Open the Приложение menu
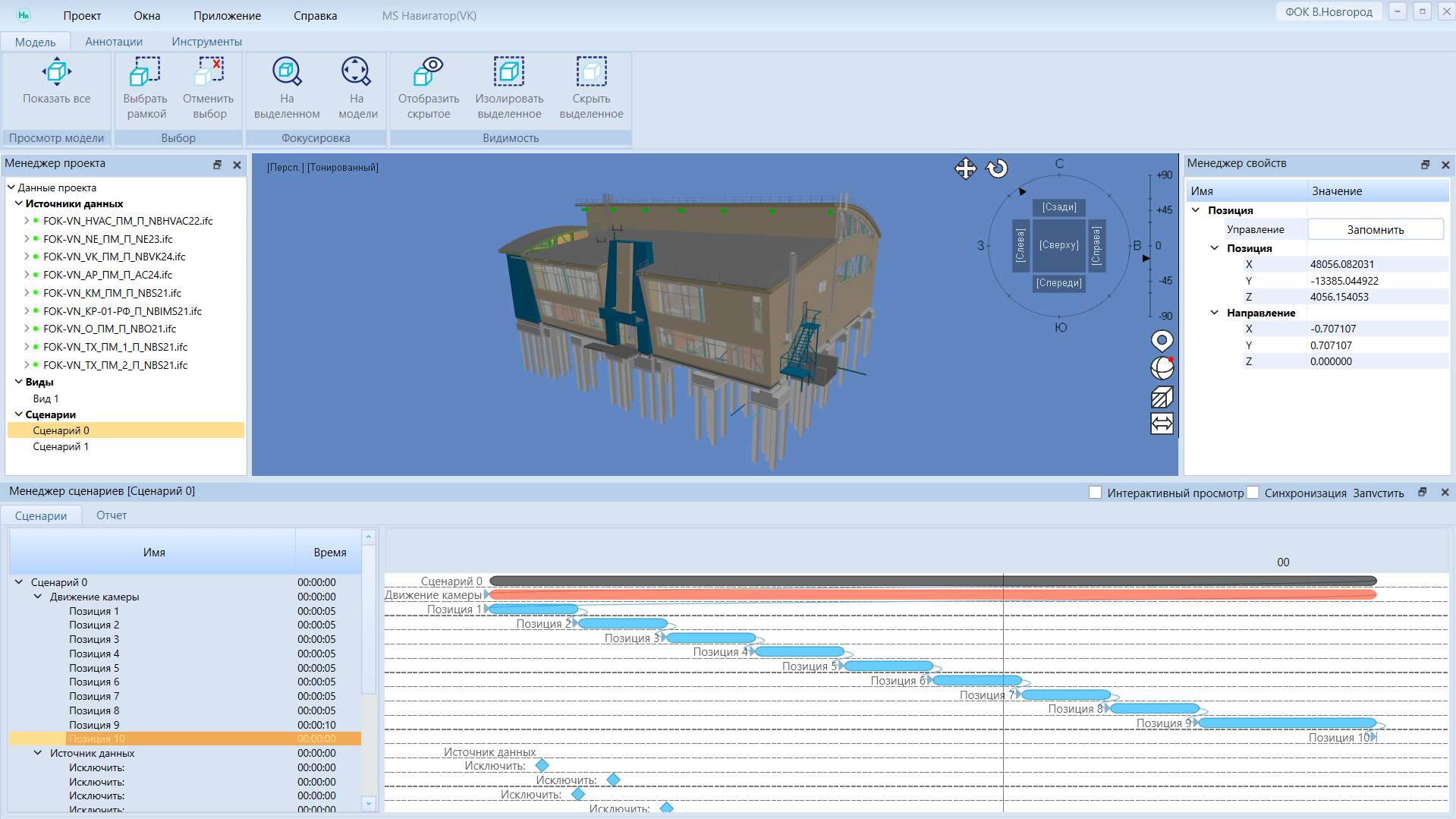The width and height of the screenshot is (1456, 819). [227, 16]
